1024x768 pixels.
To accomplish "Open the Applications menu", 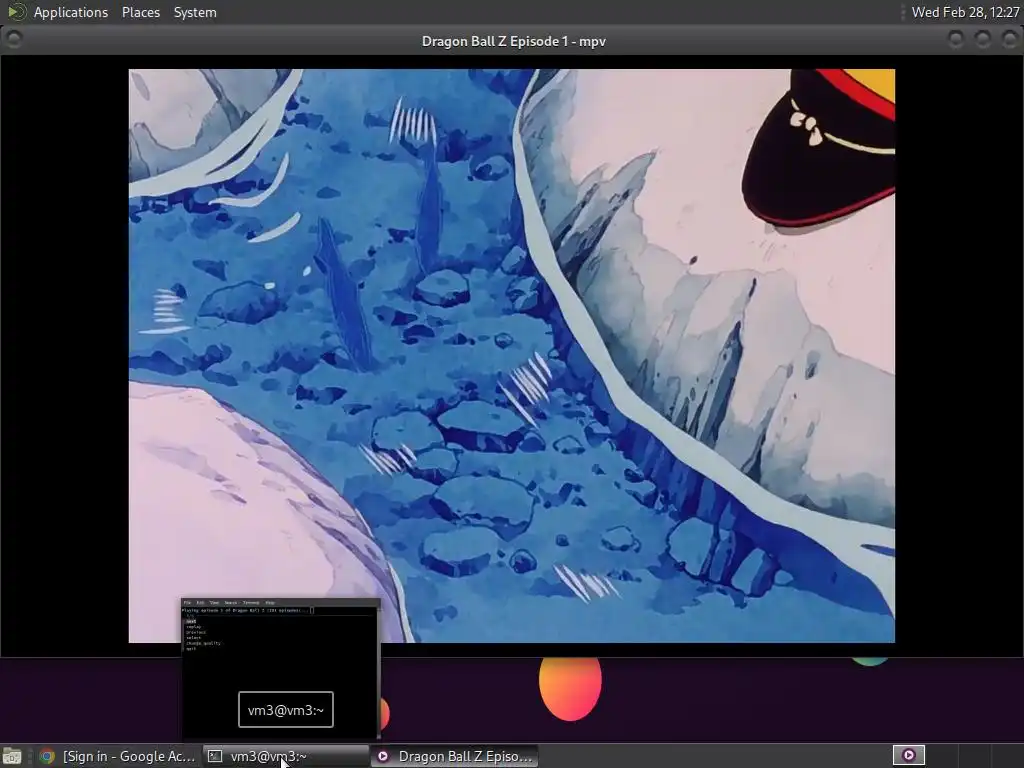I will coord(71,12).
